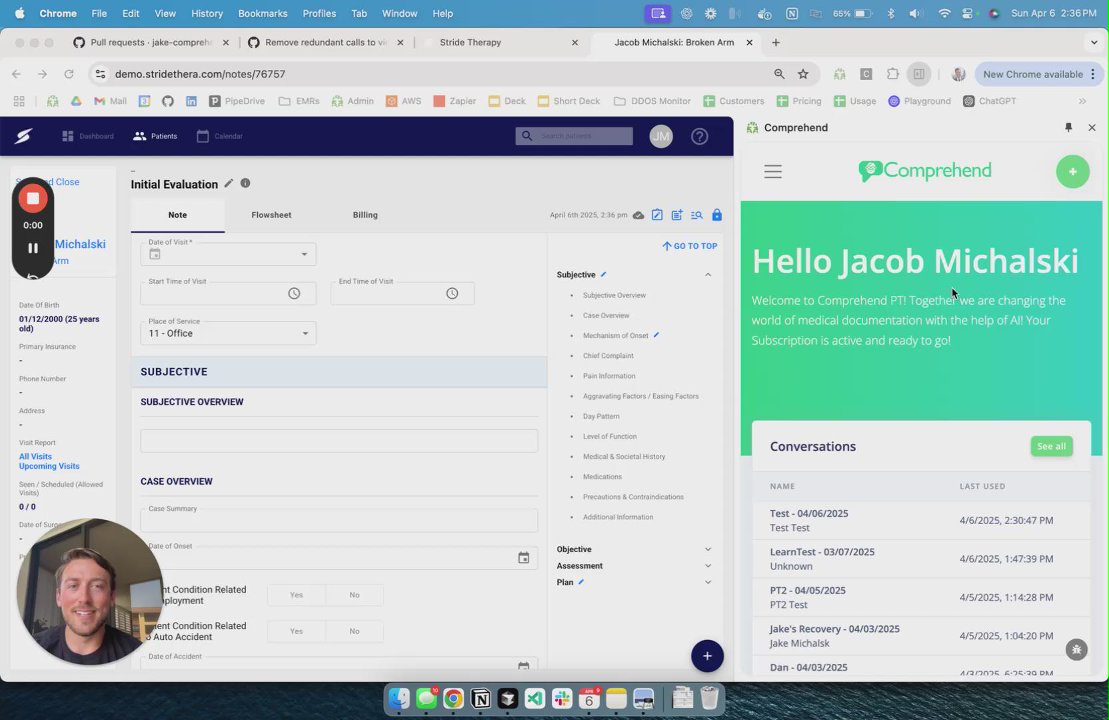Switch to the Note tab
This screenshot has height=720, width=1109.
click(178, 215)
